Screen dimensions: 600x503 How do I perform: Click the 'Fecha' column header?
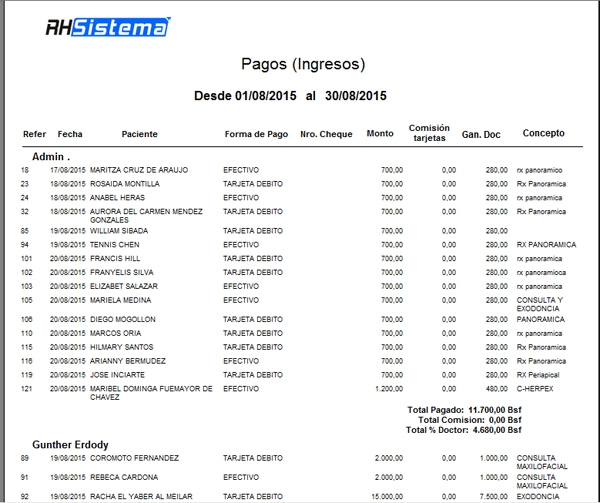[x=70, y=134]
